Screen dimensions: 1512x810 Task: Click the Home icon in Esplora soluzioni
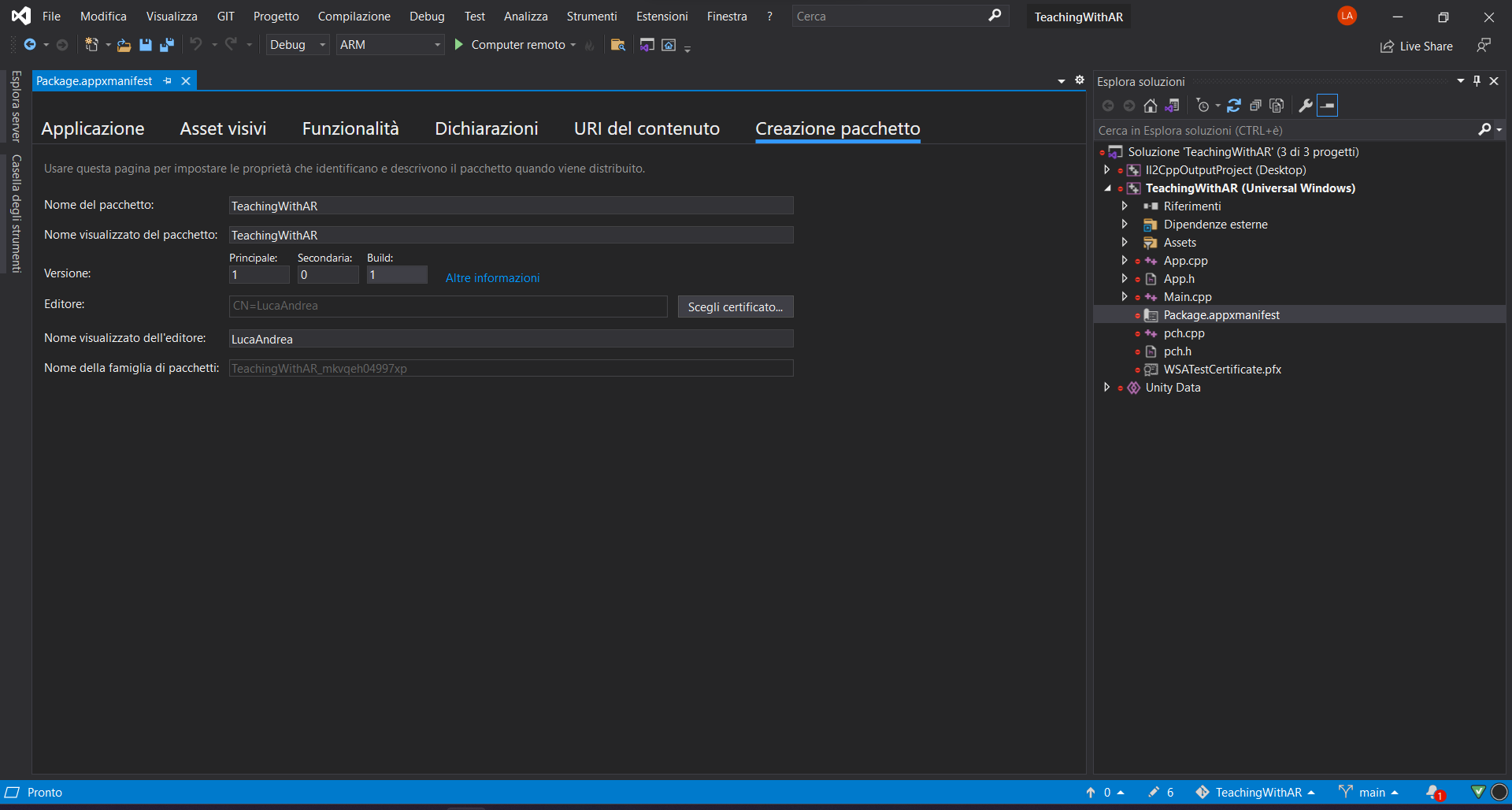pos(1151,106)
